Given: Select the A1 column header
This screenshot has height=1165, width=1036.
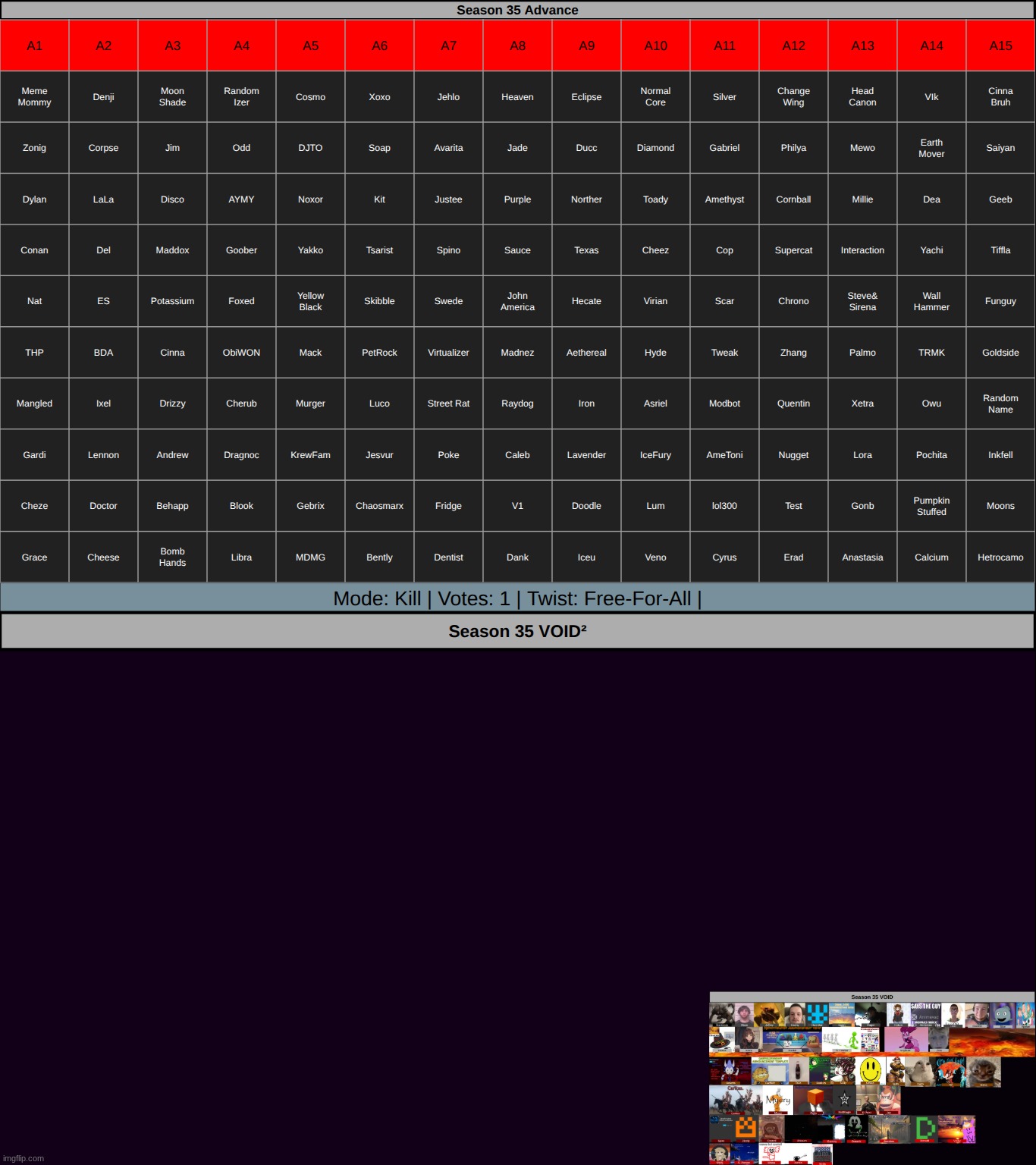Looking at the screenshot, I should [x=35, y=46].
